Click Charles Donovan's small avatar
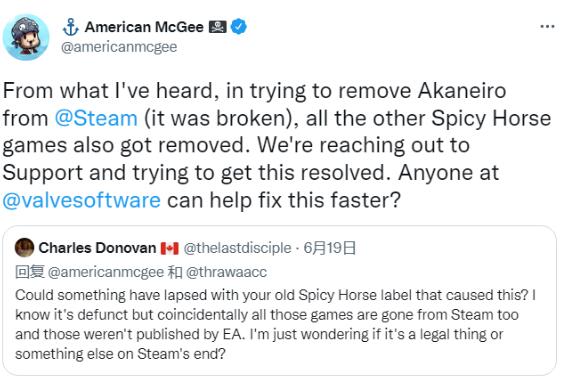Viewport: 564px width, 381px height. [x=24, y=248]
